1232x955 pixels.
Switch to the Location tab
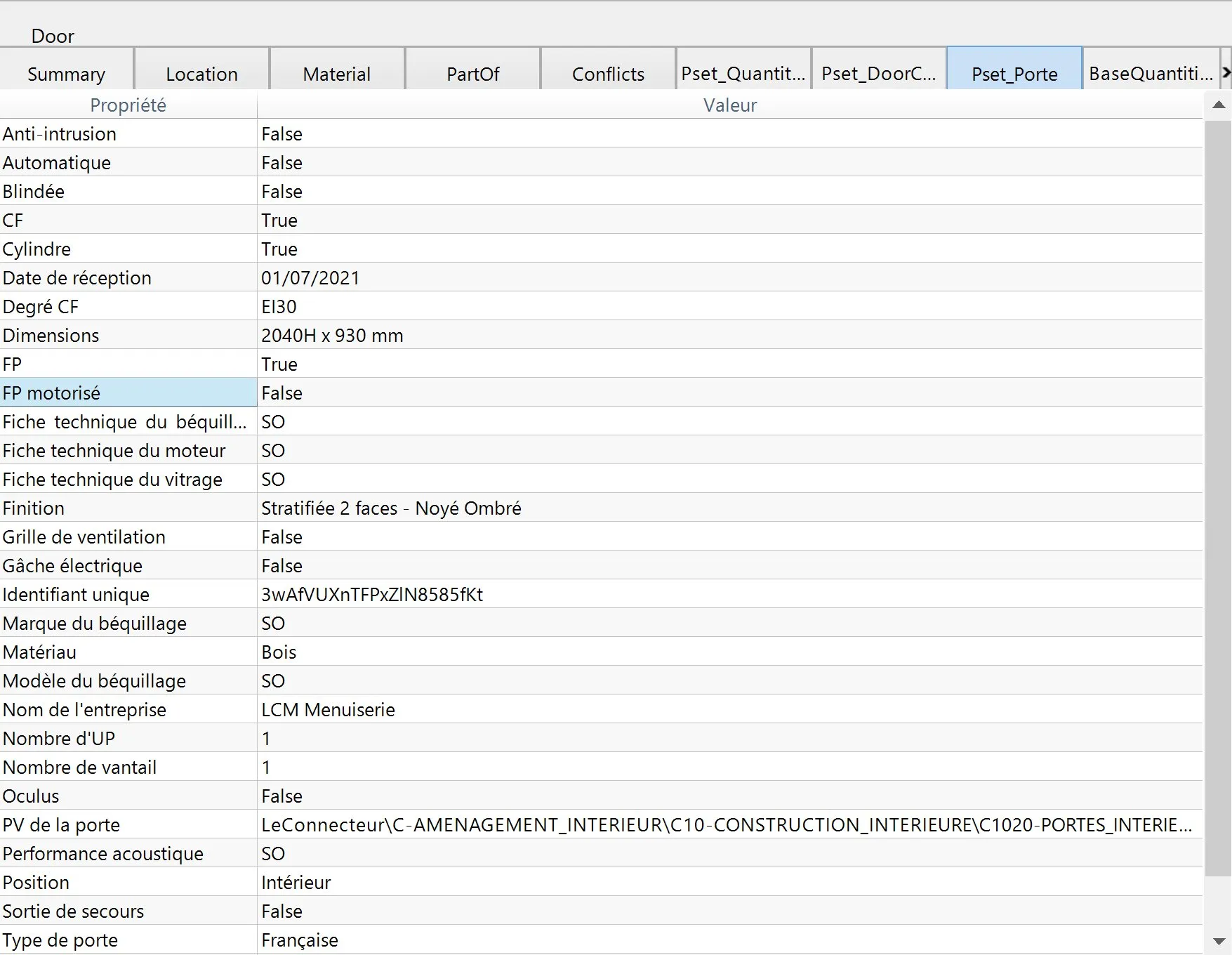[x=201, y=70]
